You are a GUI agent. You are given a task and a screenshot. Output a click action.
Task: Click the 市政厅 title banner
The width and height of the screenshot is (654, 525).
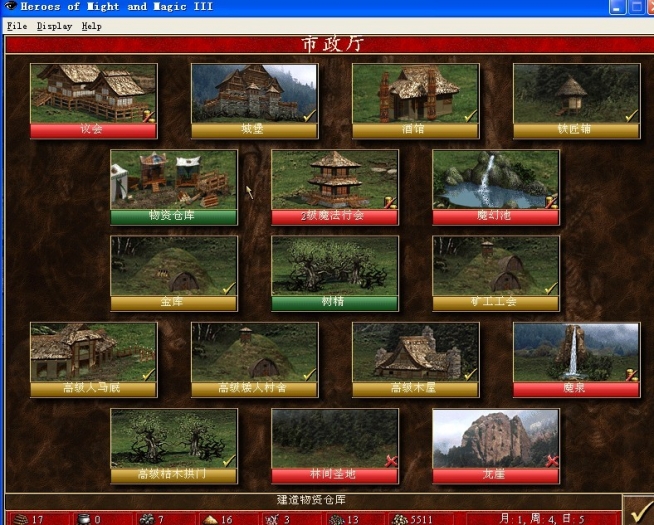pos(332,44)
